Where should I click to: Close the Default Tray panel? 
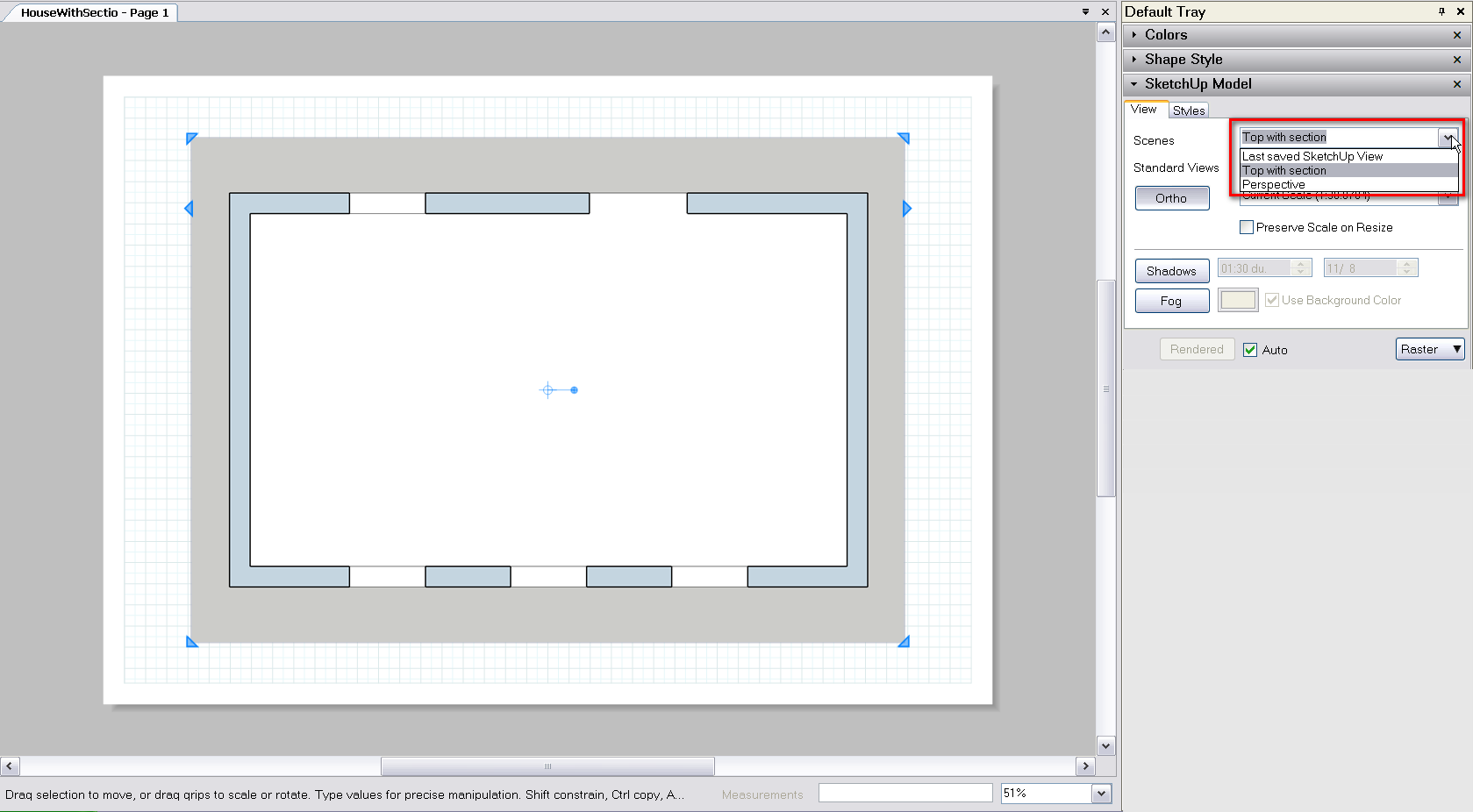1461,11
